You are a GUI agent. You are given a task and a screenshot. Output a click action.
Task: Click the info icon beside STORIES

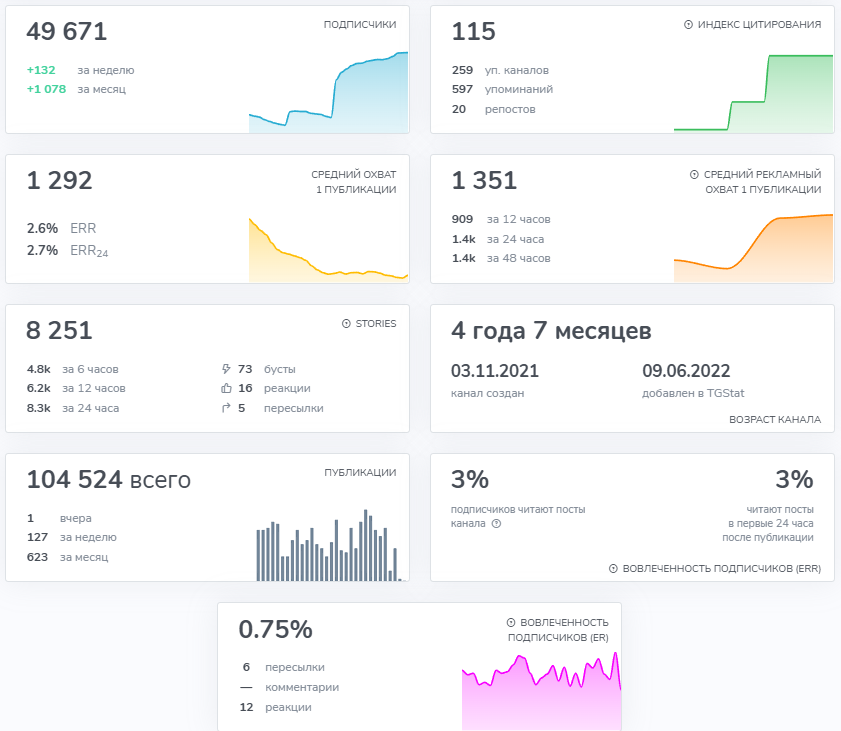point(346,323)
